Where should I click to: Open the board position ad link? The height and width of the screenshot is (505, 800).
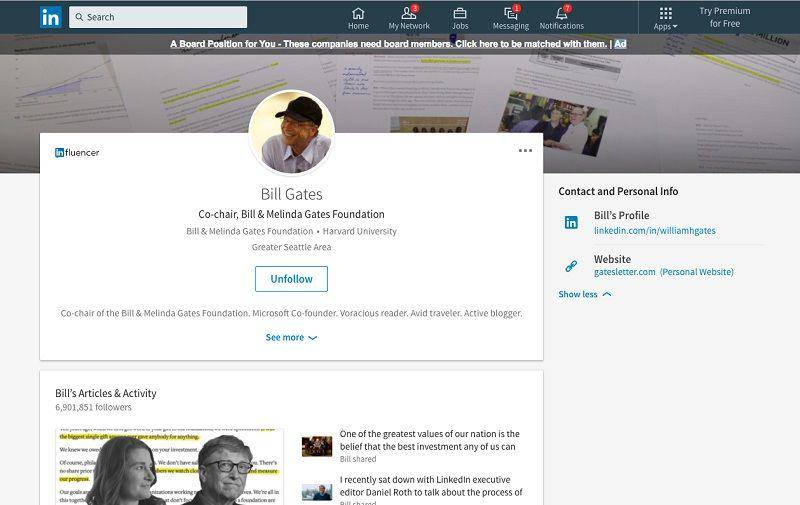pyautogui.click(x=388, y=44)
